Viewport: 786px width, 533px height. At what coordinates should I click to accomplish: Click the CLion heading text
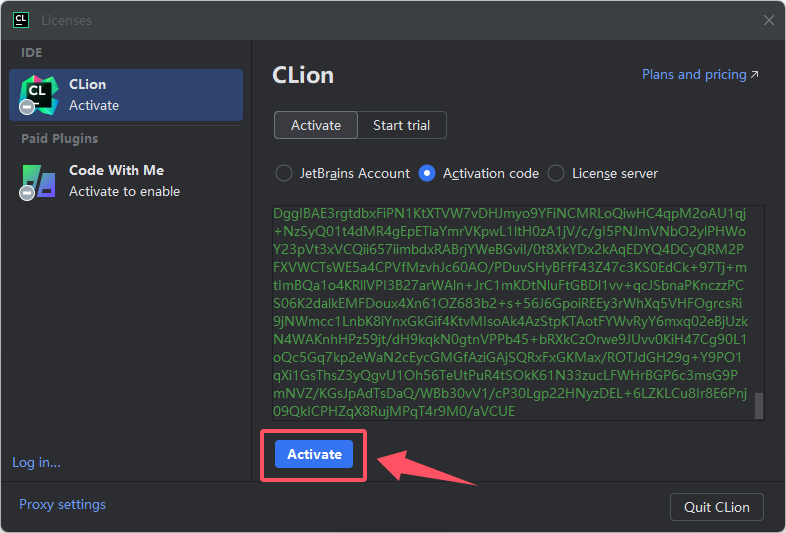tap(303, 75)
